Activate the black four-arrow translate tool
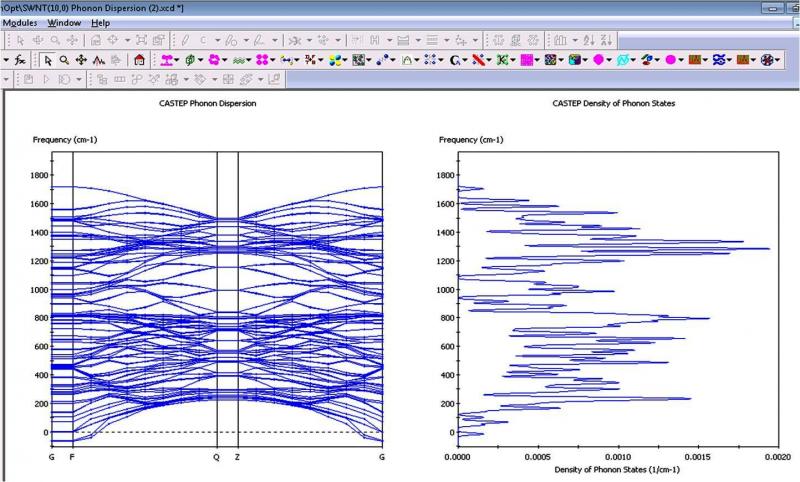This screenshot has width=800, height=482. pyautogui.click(x=81, y=60)
